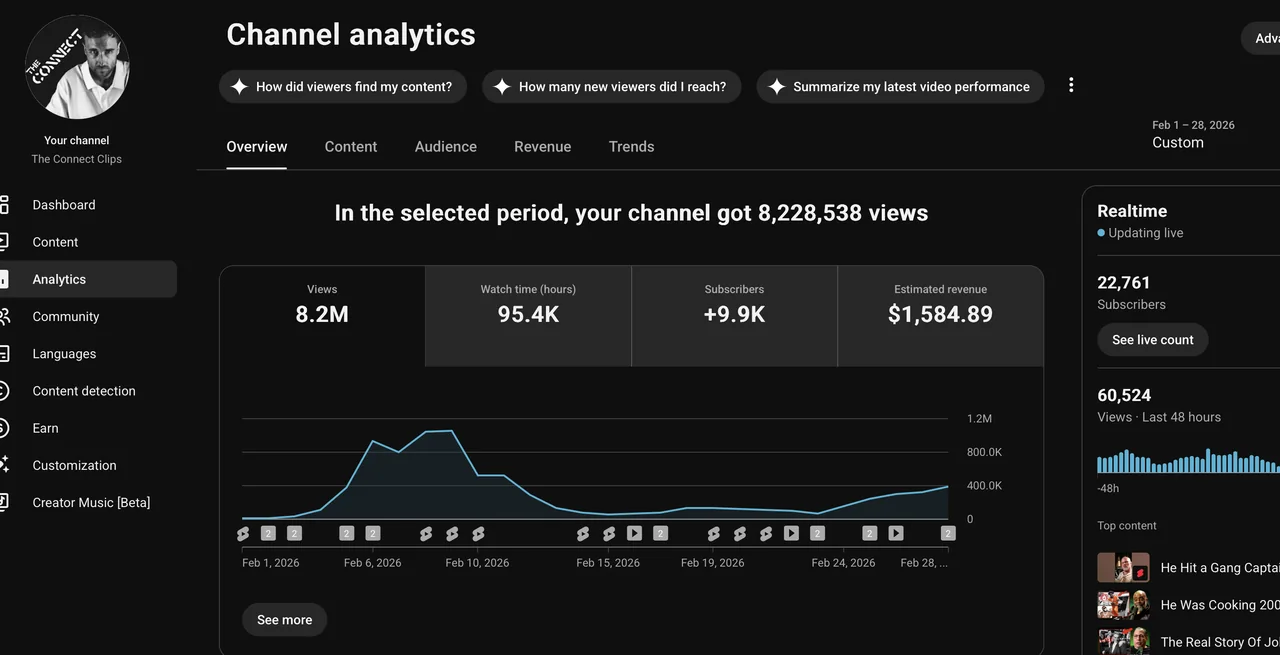Viewport: 1280px width, 655px height.
Task: Click the 'Top content' label
Action: pyautogui.click(x=1127, y=526)
